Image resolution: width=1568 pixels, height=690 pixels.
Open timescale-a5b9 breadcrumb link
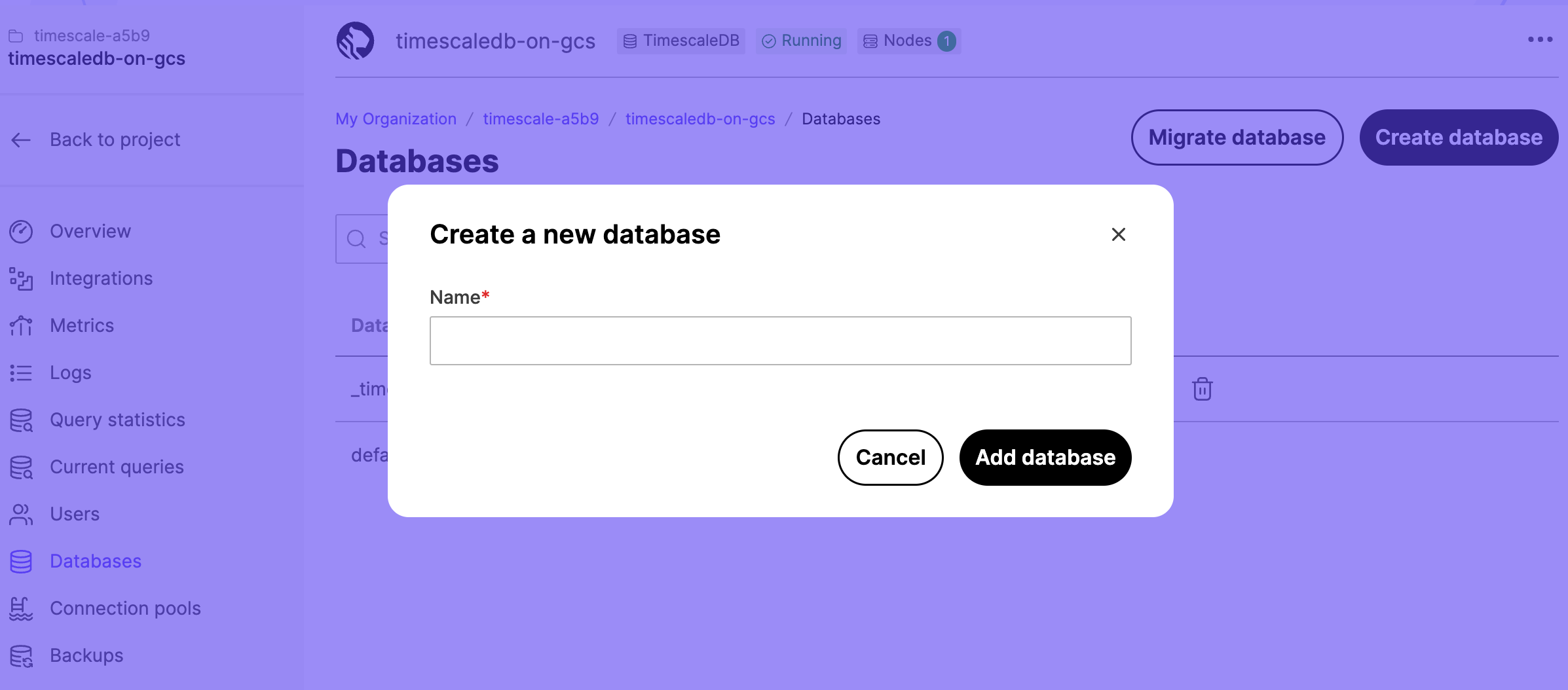540,119
